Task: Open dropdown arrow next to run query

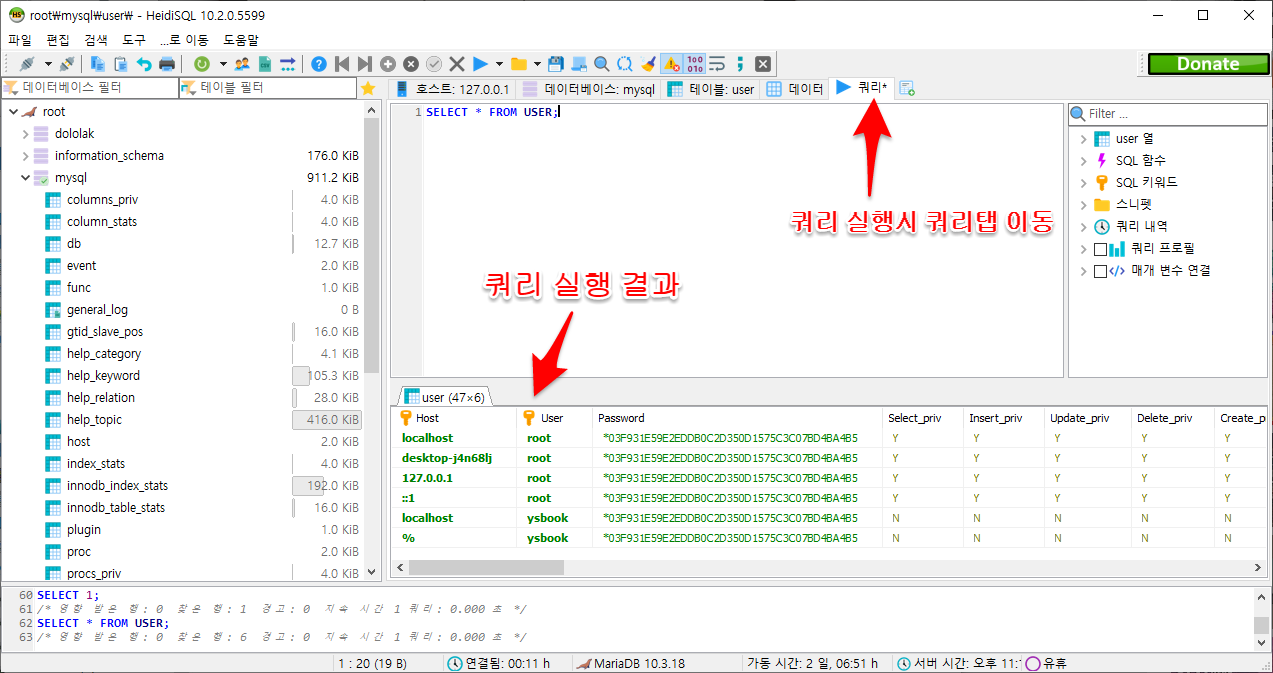Action: point(500,64)
